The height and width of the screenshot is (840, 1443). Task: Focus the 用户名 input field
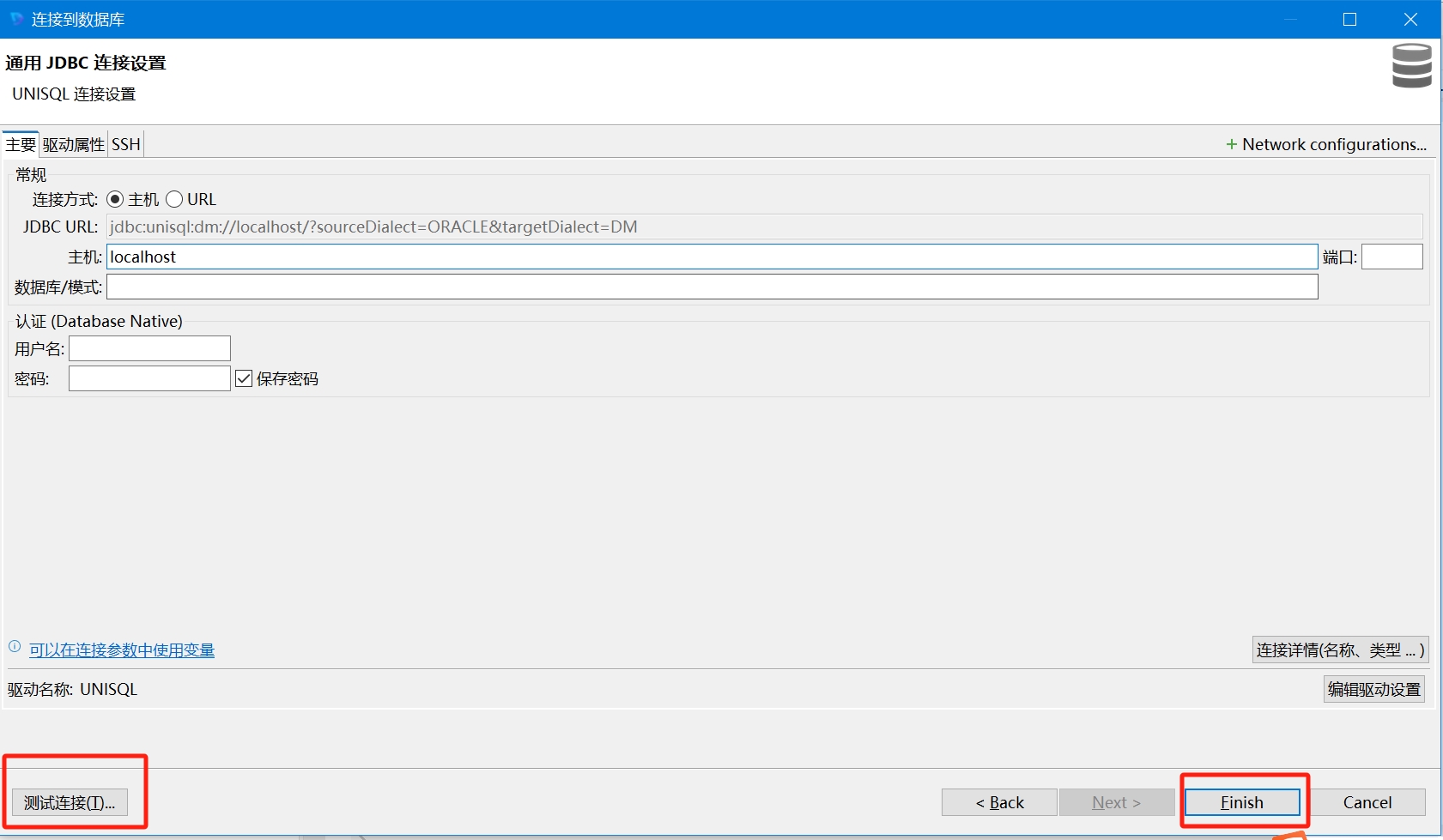pyautogui.click(x=149, y=348)
